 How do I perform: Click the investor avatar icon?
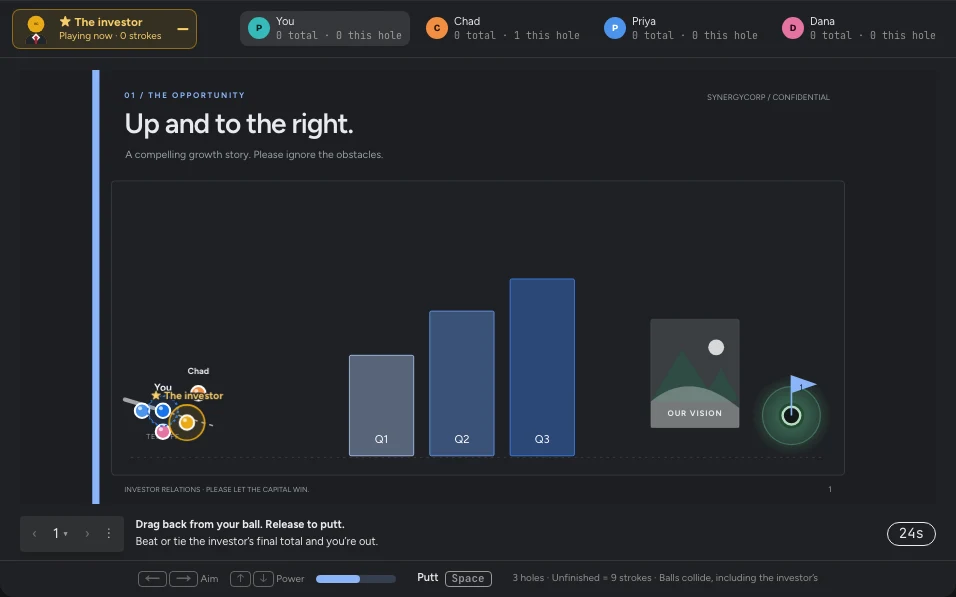pyautogui.click(x=36, y=29)
